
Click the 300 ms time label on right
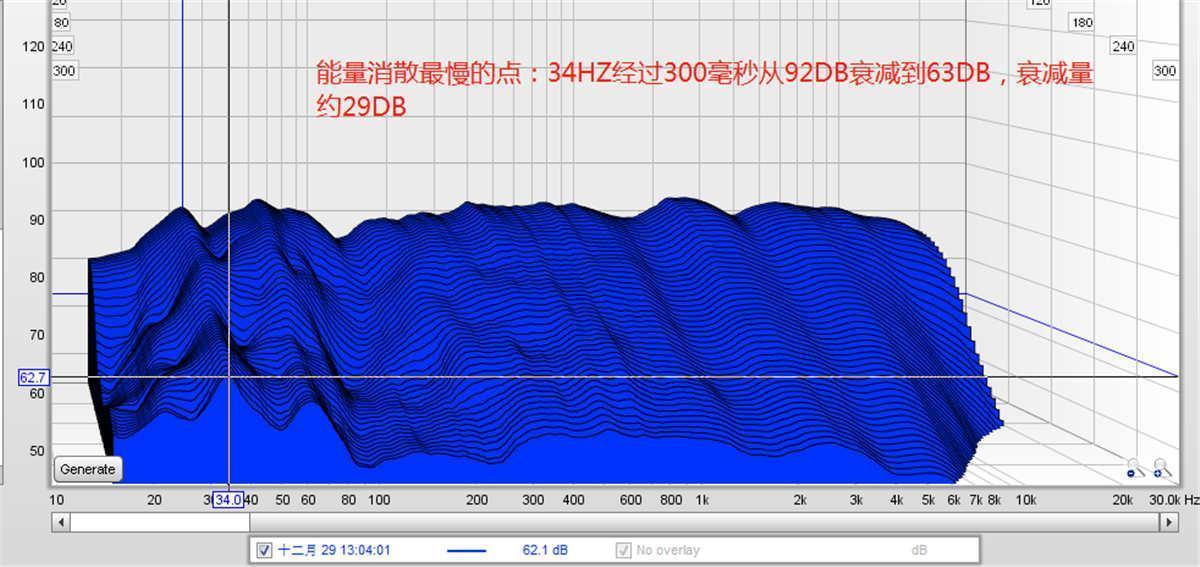click(1164, 71)
